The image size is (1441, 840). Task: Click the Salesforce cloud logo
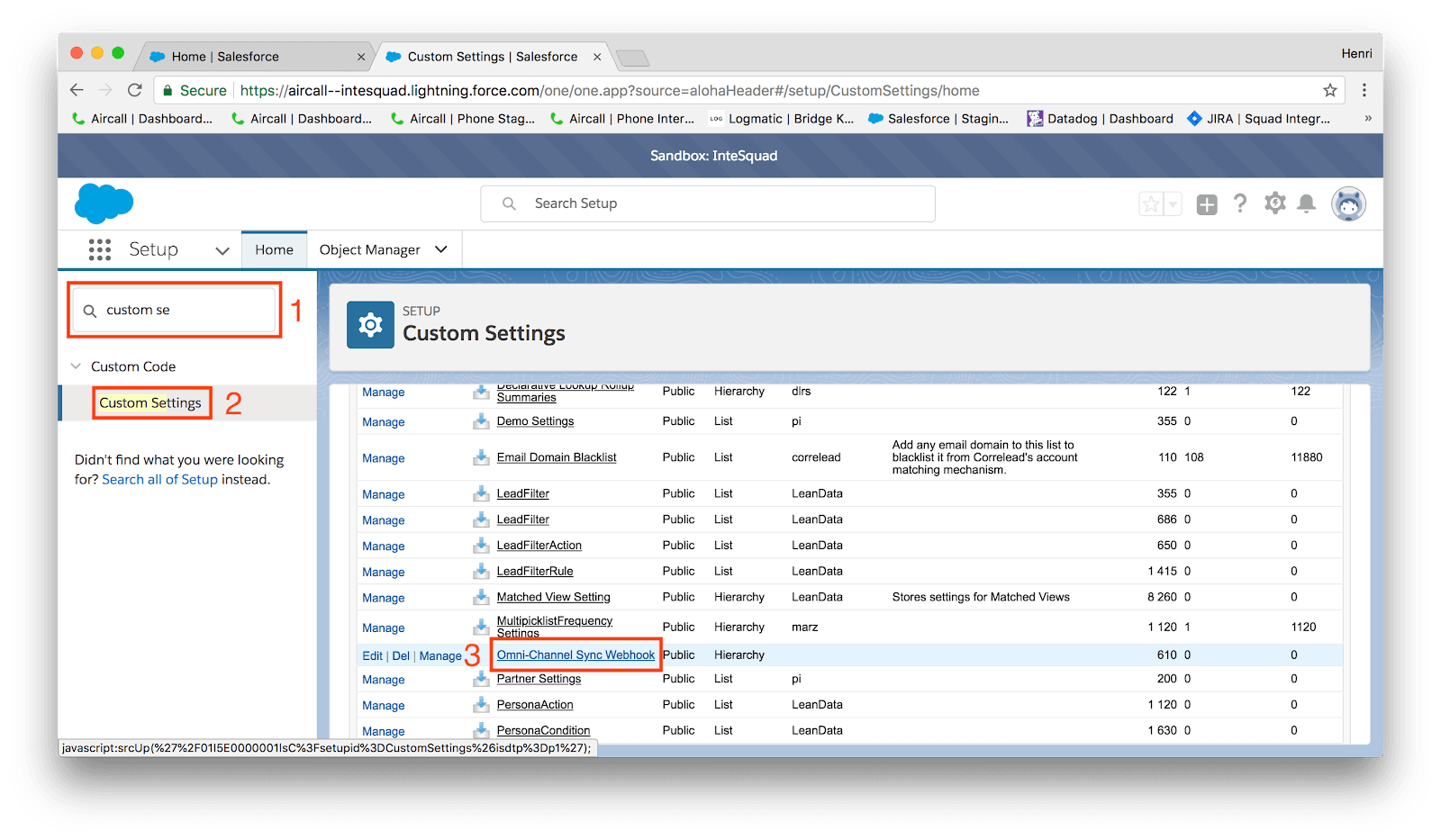pos(104,203)
